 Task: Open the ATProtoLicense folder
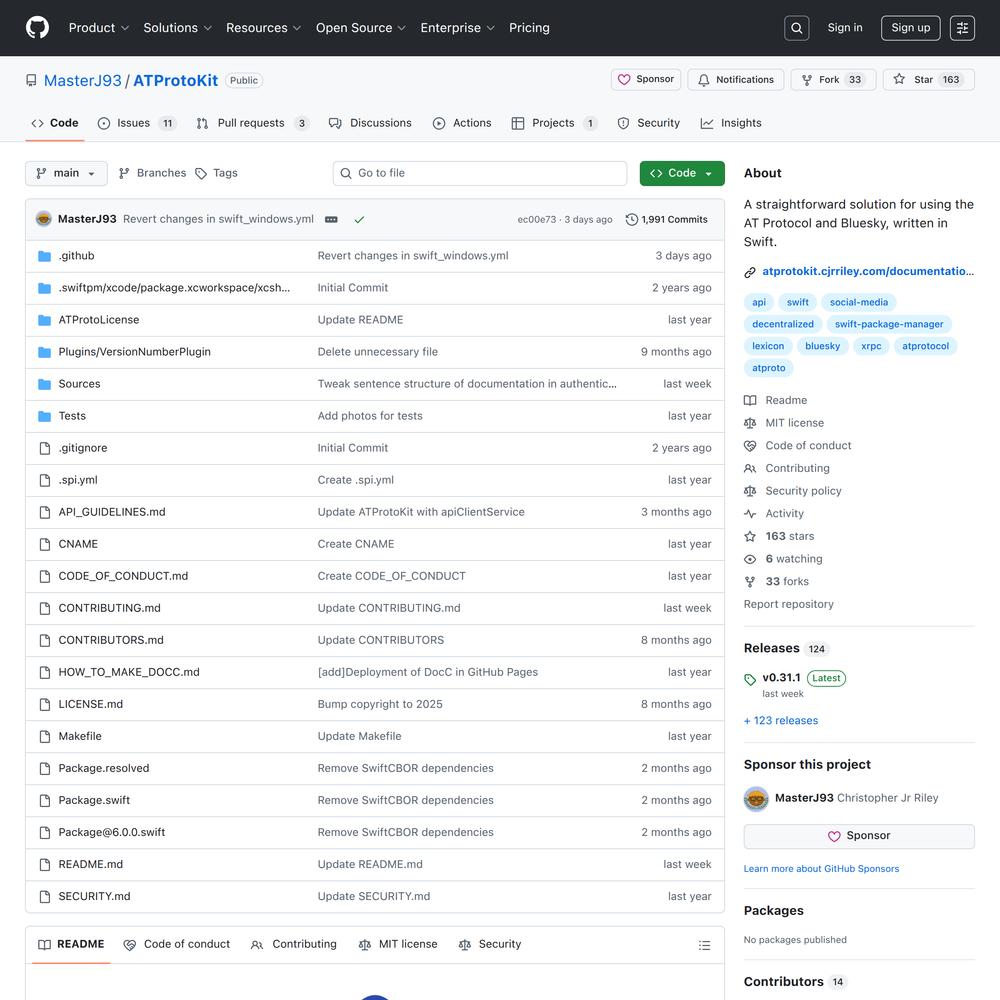pyautogui.click(x=99, y=320)
